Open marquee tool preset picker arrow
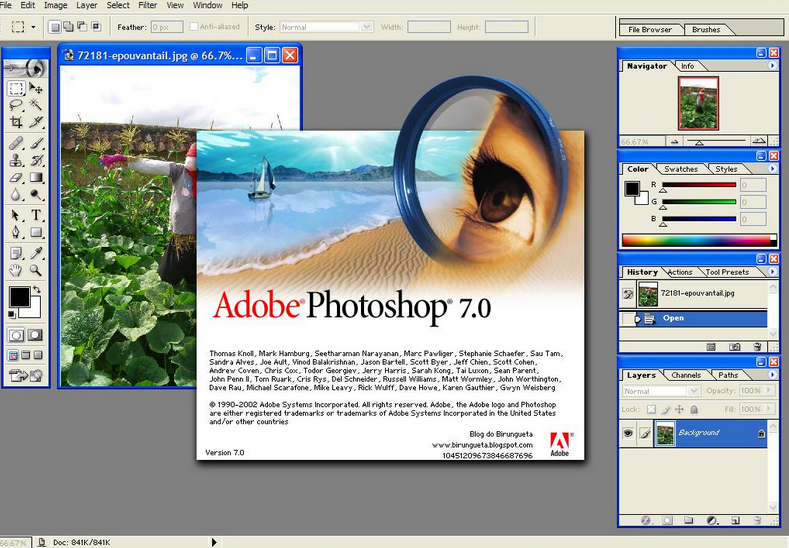789x548 pixels. [33, 27]
